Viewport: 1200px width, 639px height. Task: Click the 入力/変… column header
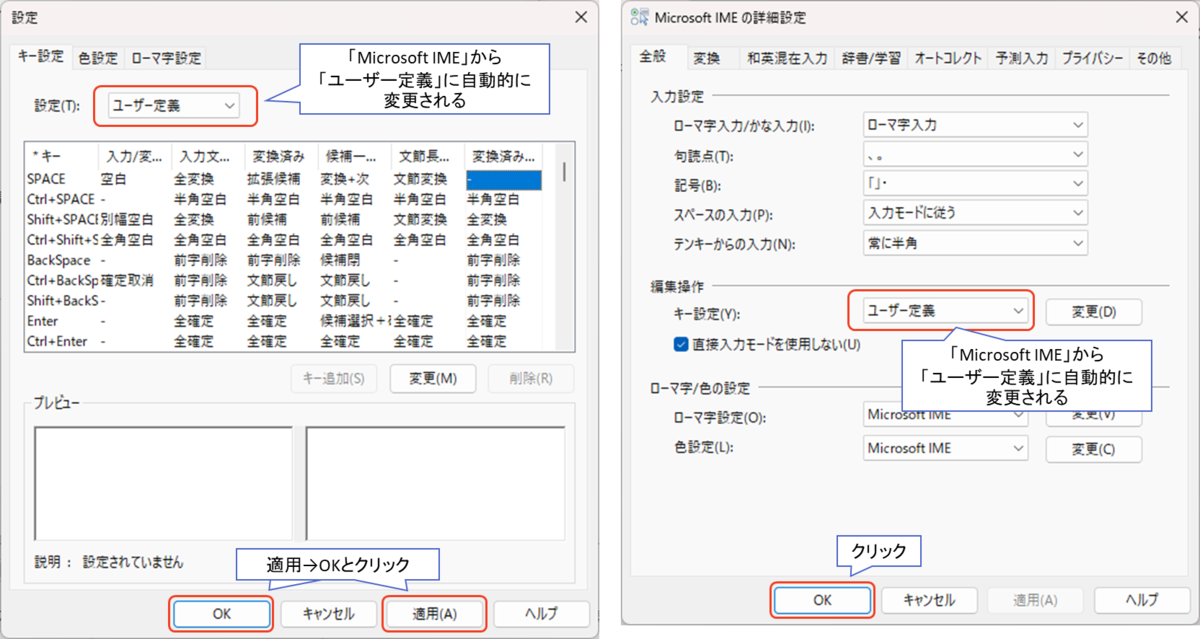pyautogui.click(x=135, y=155)
